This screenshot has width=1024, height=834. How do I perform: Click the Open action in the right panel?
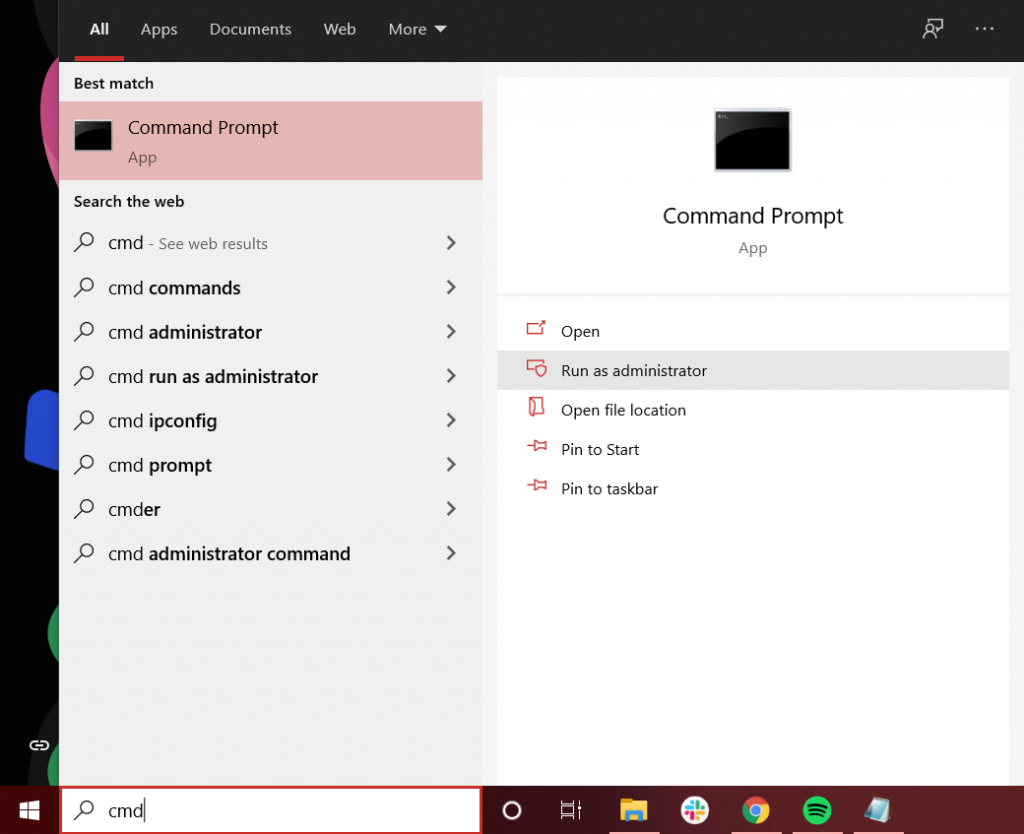click(x=580, y=330)
